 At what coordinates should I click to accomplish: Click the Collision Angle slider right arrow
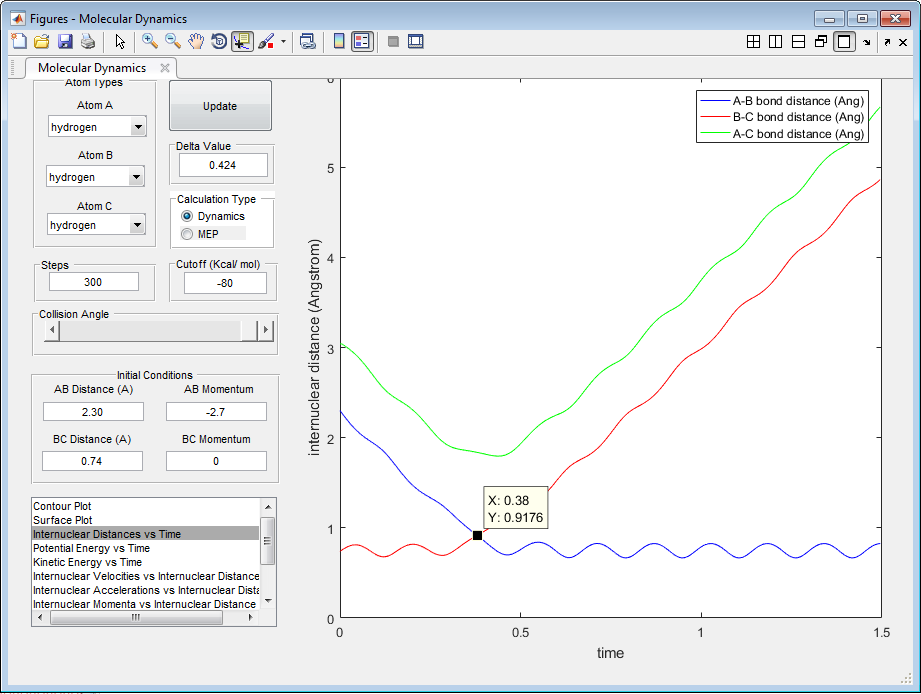point(265,331)
